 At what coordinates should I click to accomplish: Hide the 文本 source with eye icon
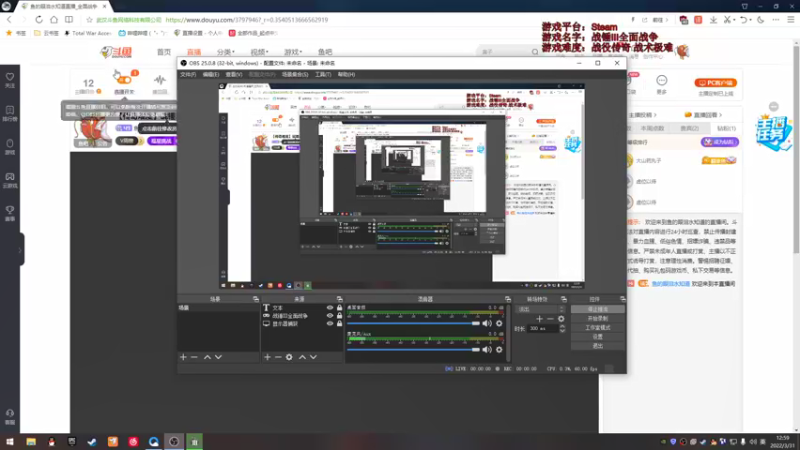330,308
